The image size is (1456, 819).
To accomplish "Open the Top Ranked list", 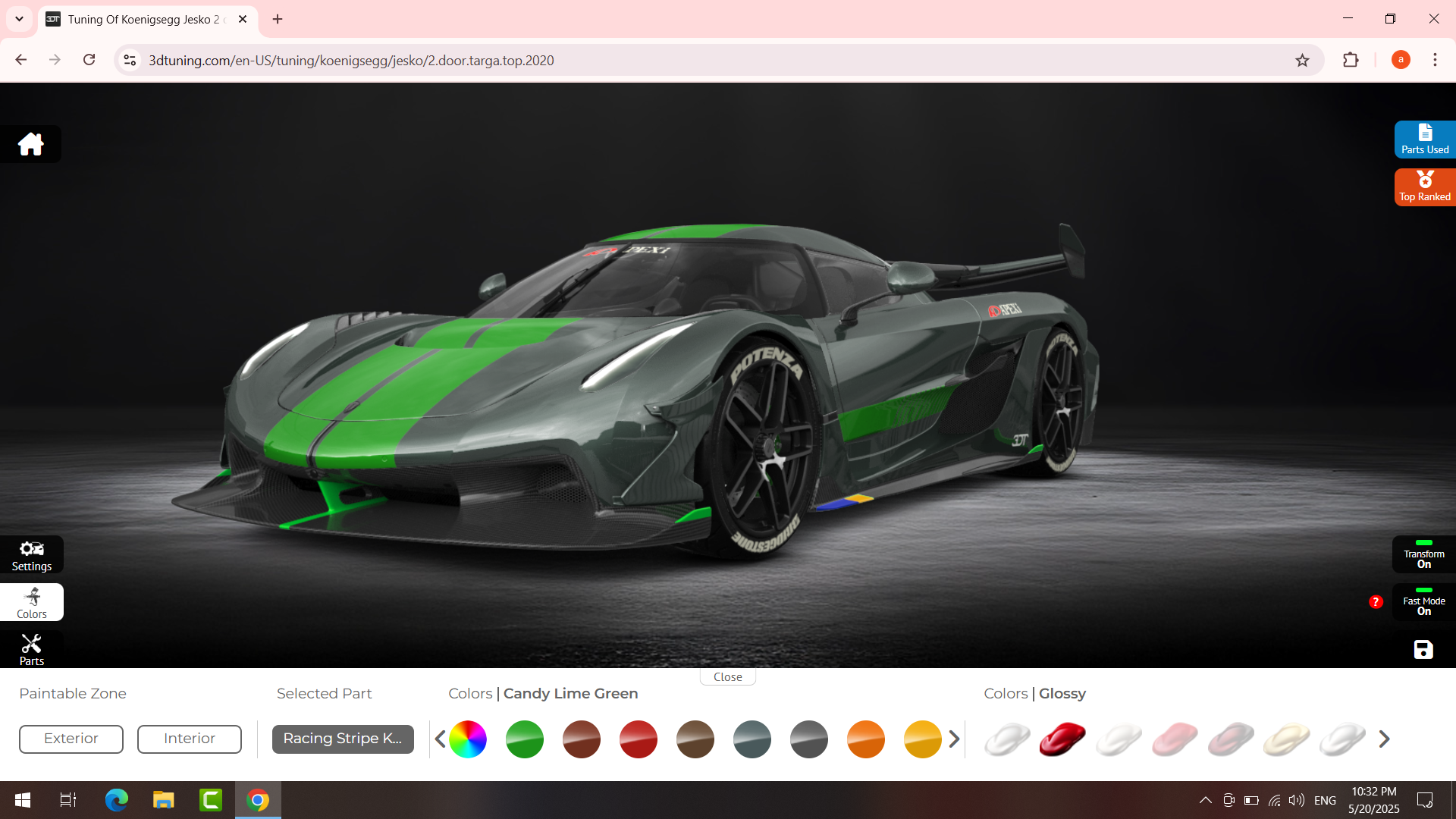I will tap(1425, 187).
